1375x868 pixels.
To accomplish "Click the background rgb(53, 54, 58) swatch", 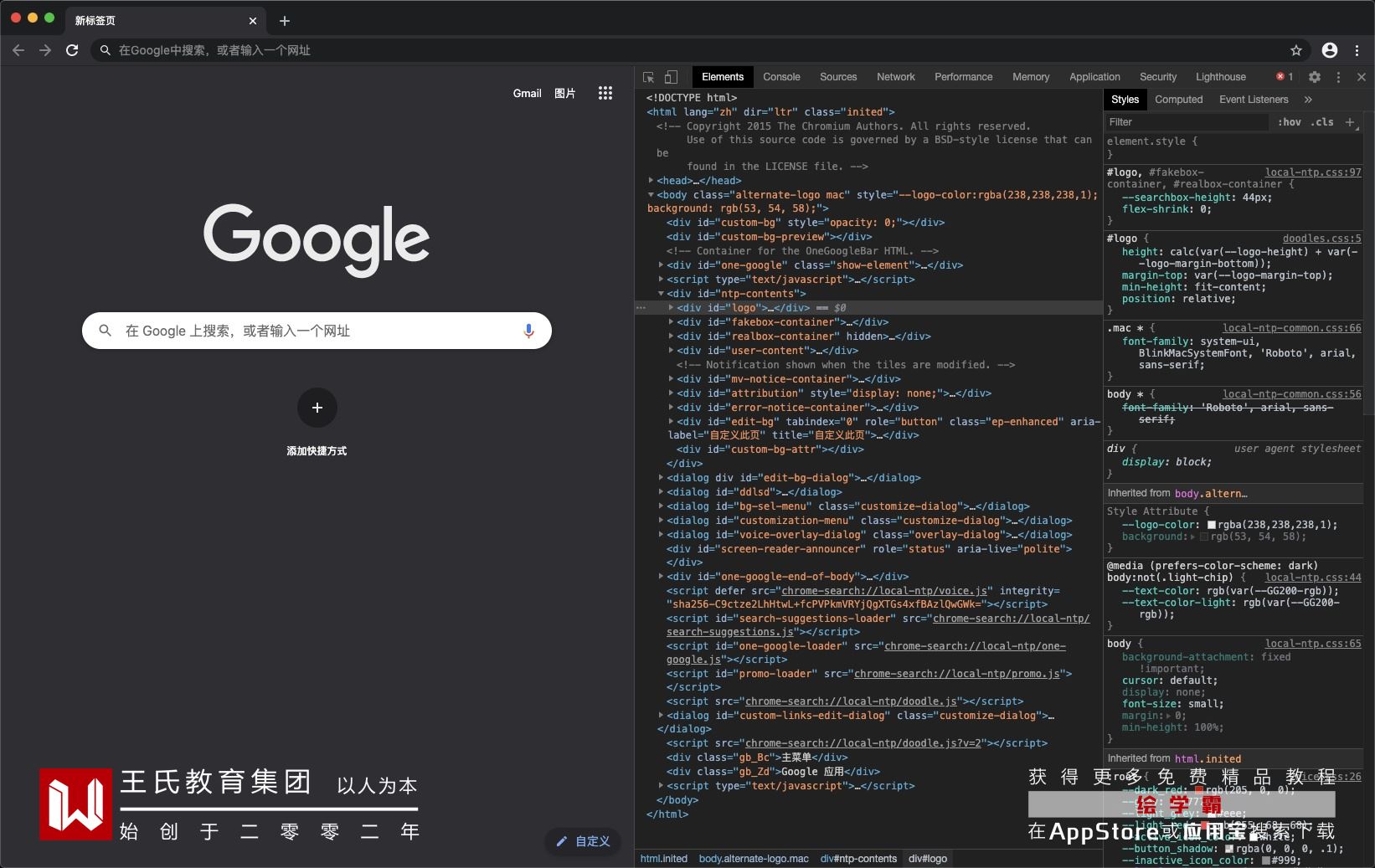I will (x=1204, y=537).
